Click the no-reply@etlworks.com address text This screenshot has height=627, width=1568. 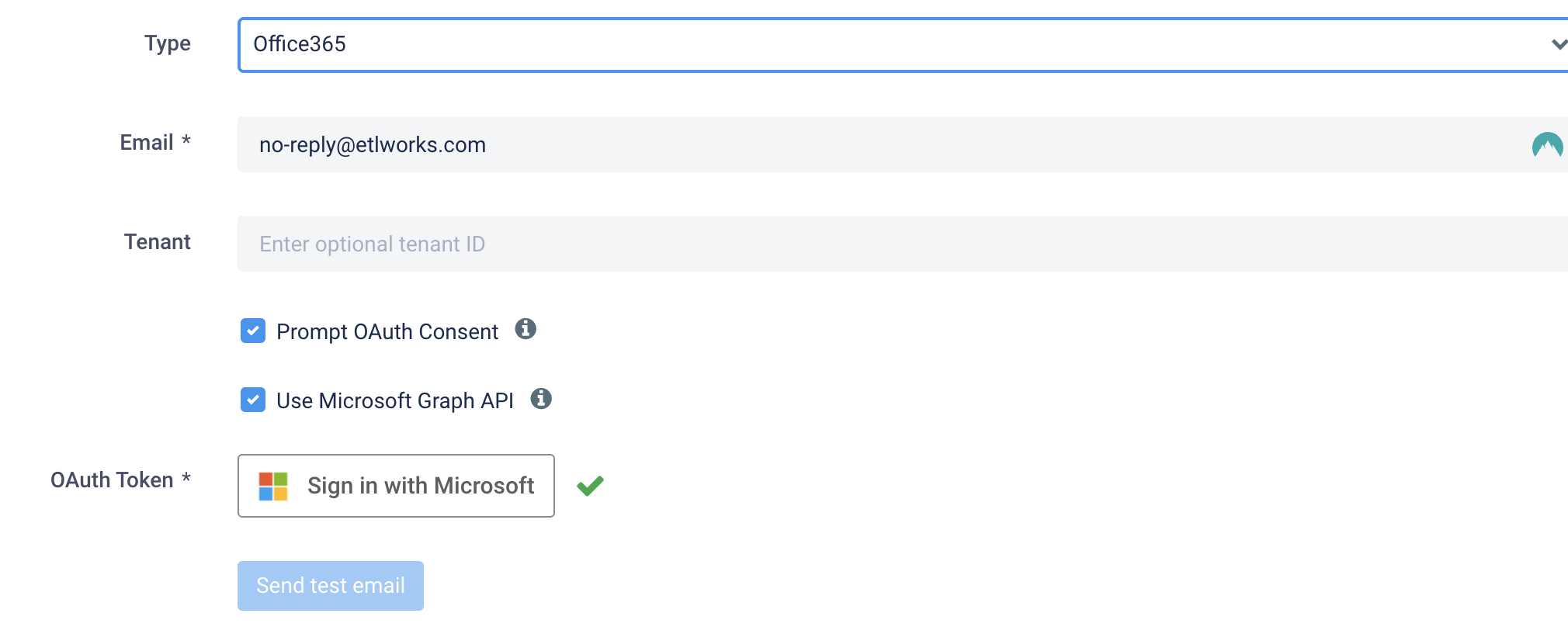[373, 145]
